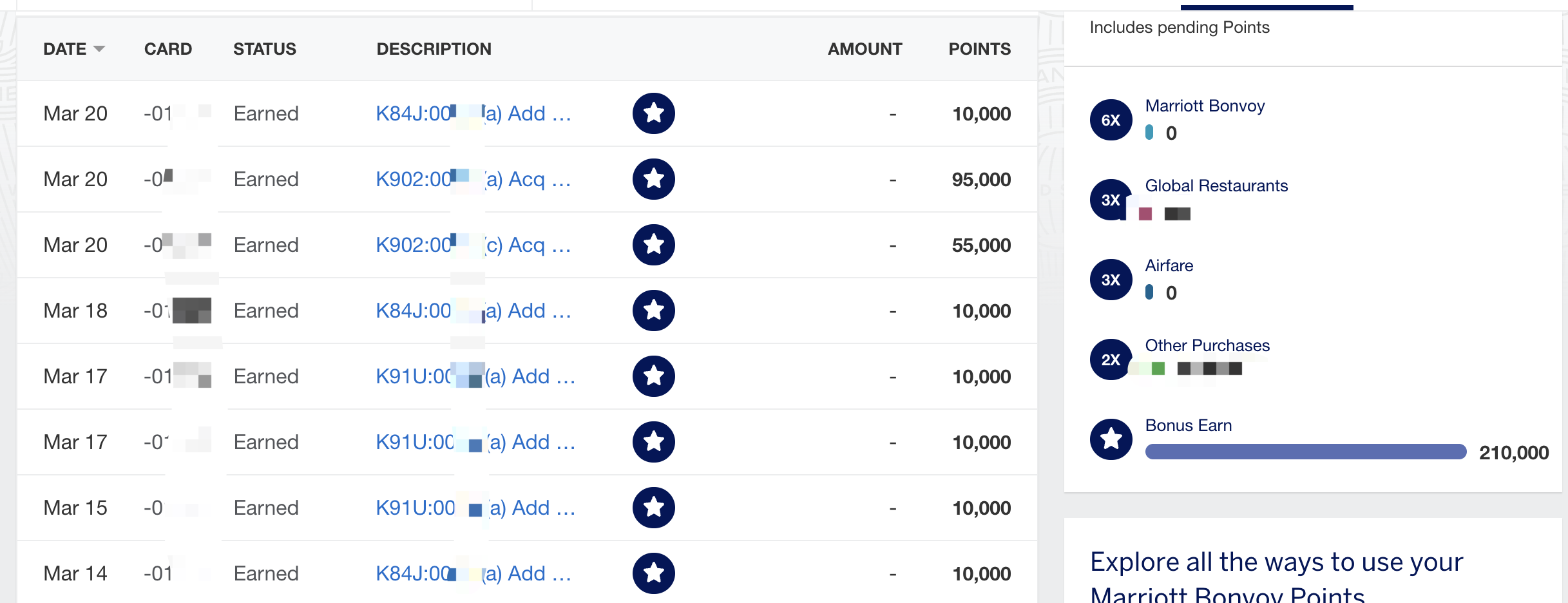
Task: Click the 6X Marriott Bonvoy badge
Action: (x=1111, y=120)
